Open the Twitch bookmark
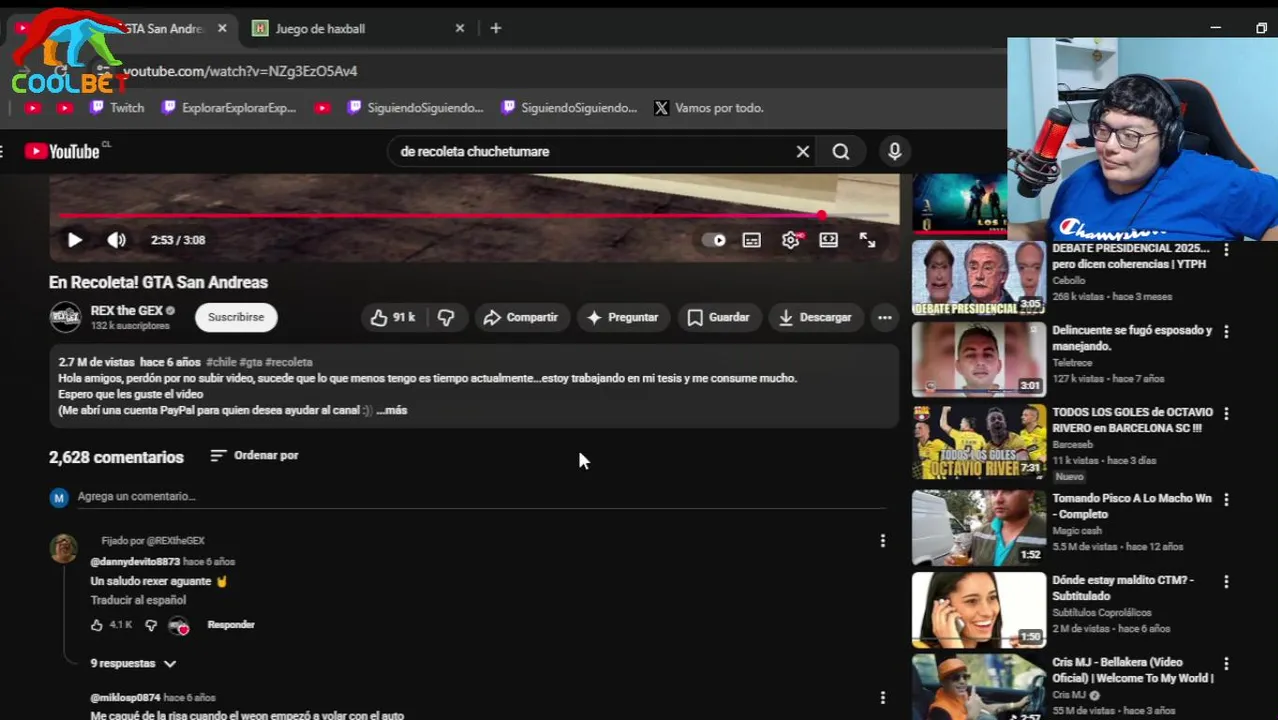 click(x=117, y=108)
